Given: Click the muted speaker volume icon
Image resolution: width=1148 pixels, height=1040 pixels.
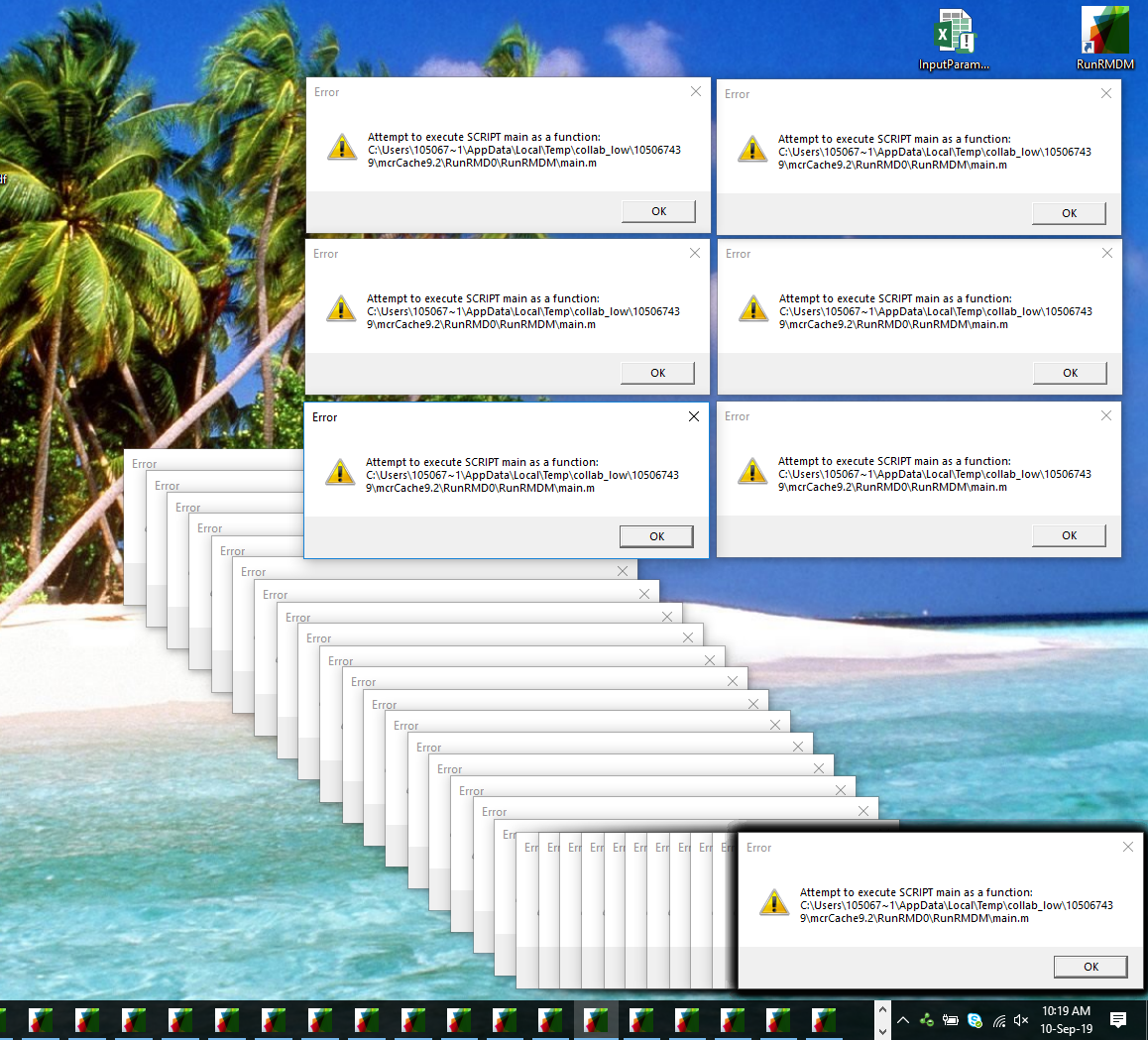Looking at the screenshot, I should (x=1022, y=1020).
